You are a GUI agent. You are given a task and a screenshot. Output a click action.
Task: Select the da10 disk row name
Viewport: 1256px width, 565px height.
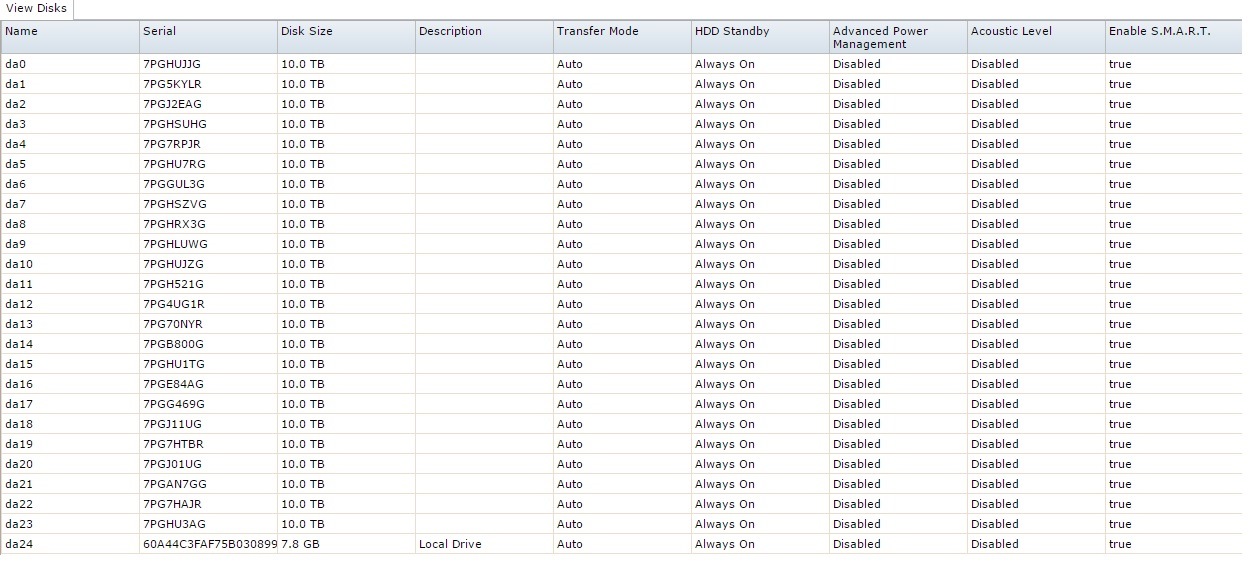point(20,264)
